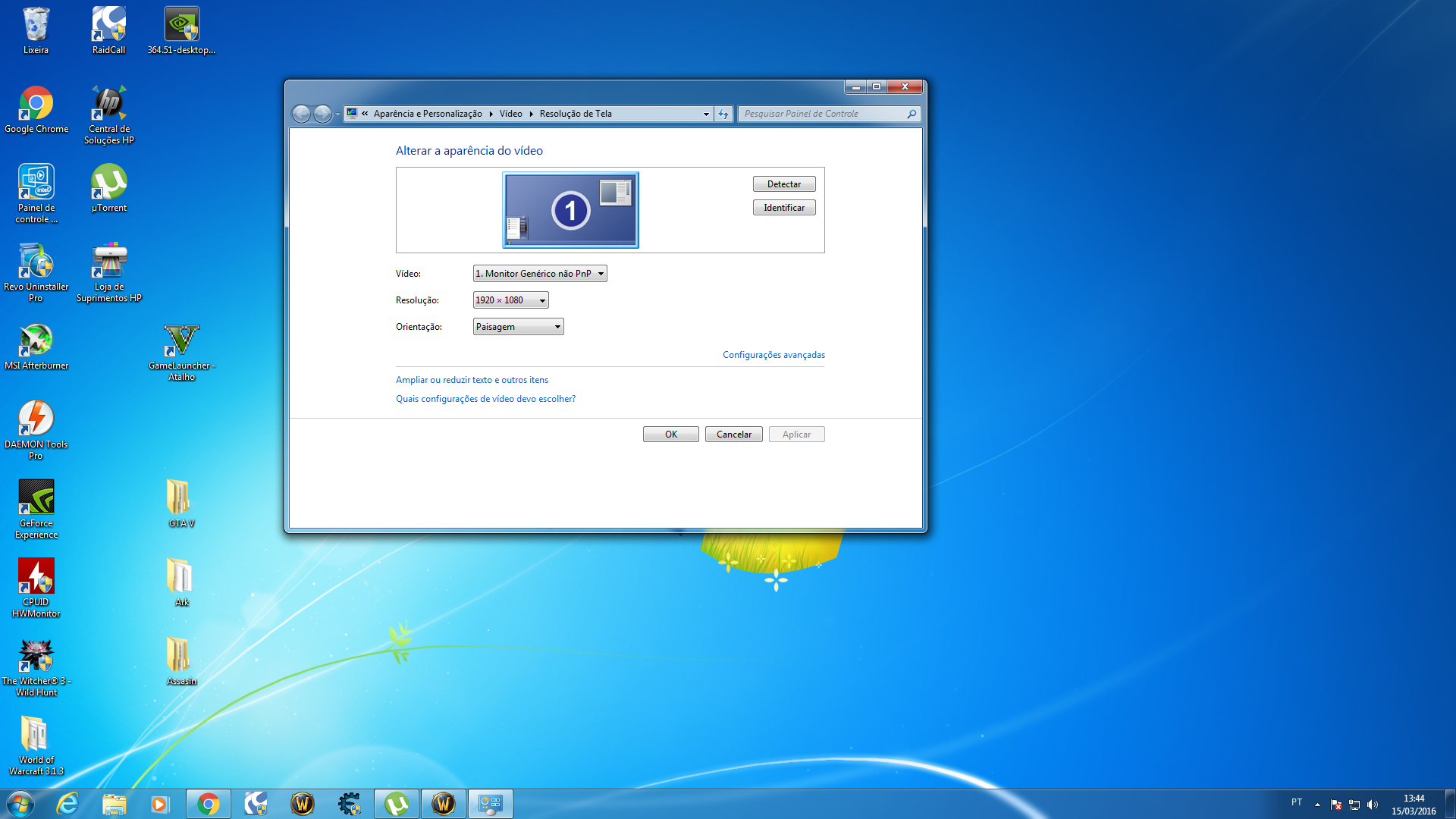Screen dimensions: 1456x819
Task: Open Central de Soluções HP shortcut
Action: pyautogui.click(x=108, y=115)
